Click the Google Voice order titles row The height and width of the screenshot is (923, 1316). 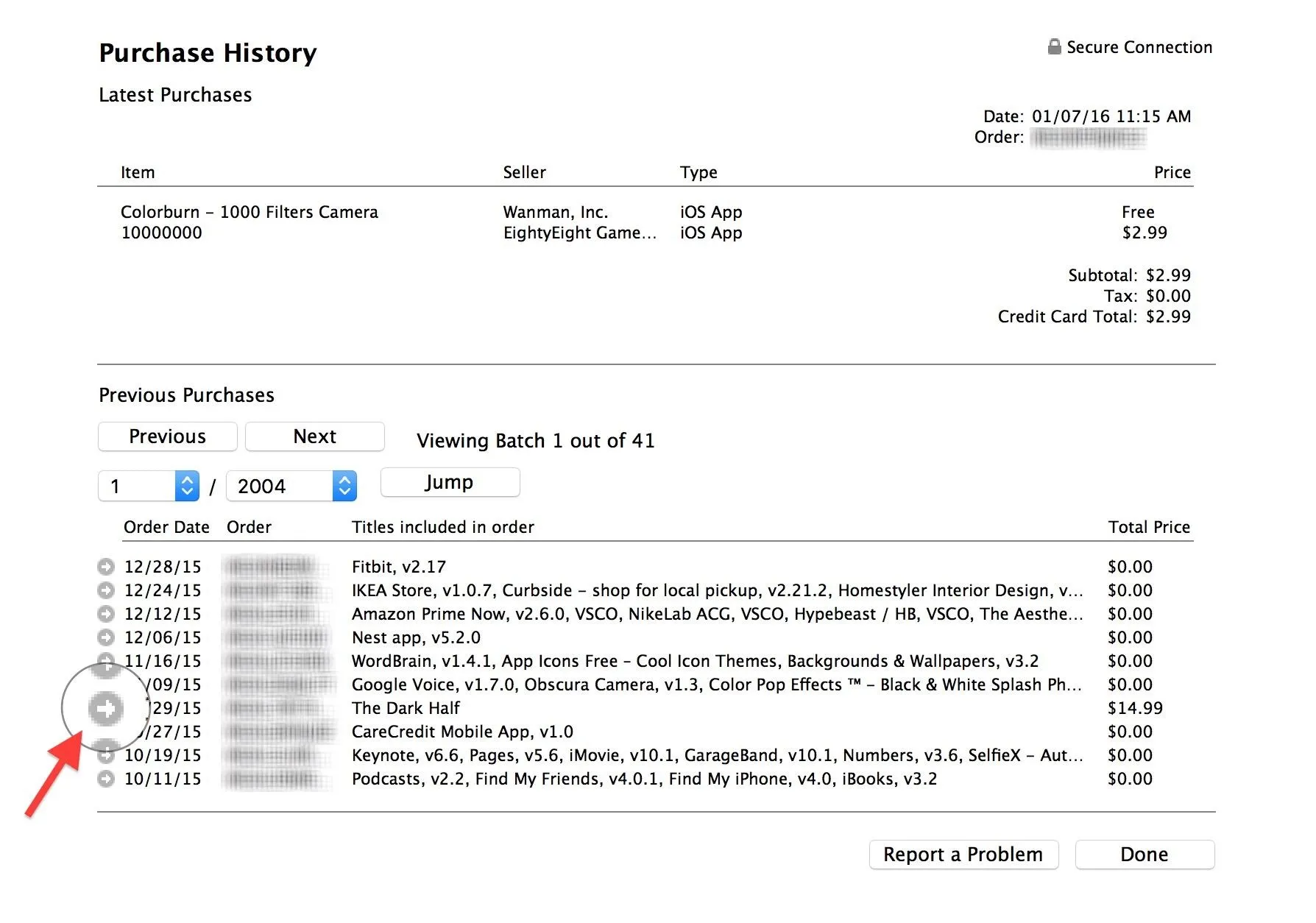(x=715, y=685)
